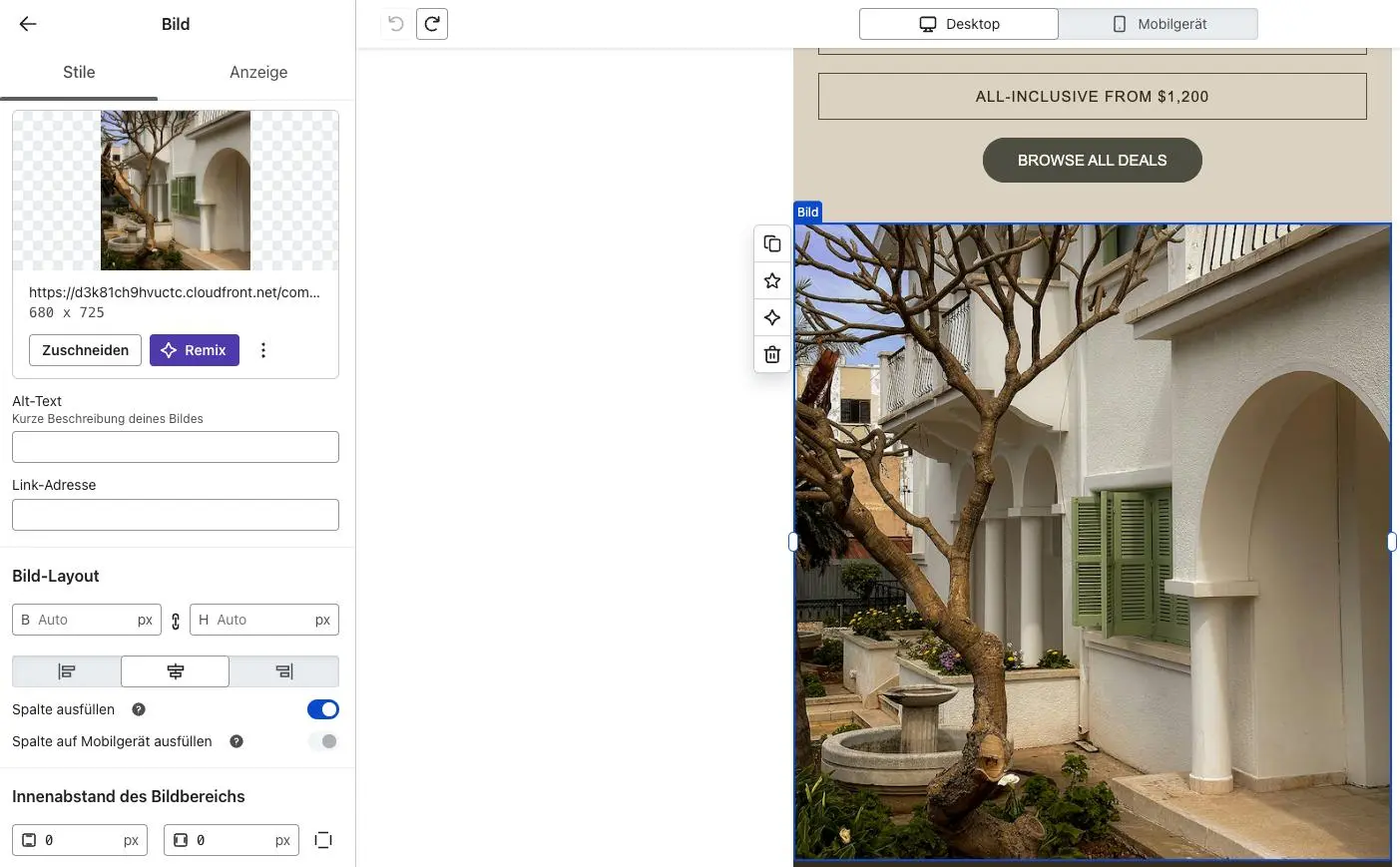Click the back arrow in Bild panel
This screenshot has width=1400, height=867.
click(x=28, y=24)
